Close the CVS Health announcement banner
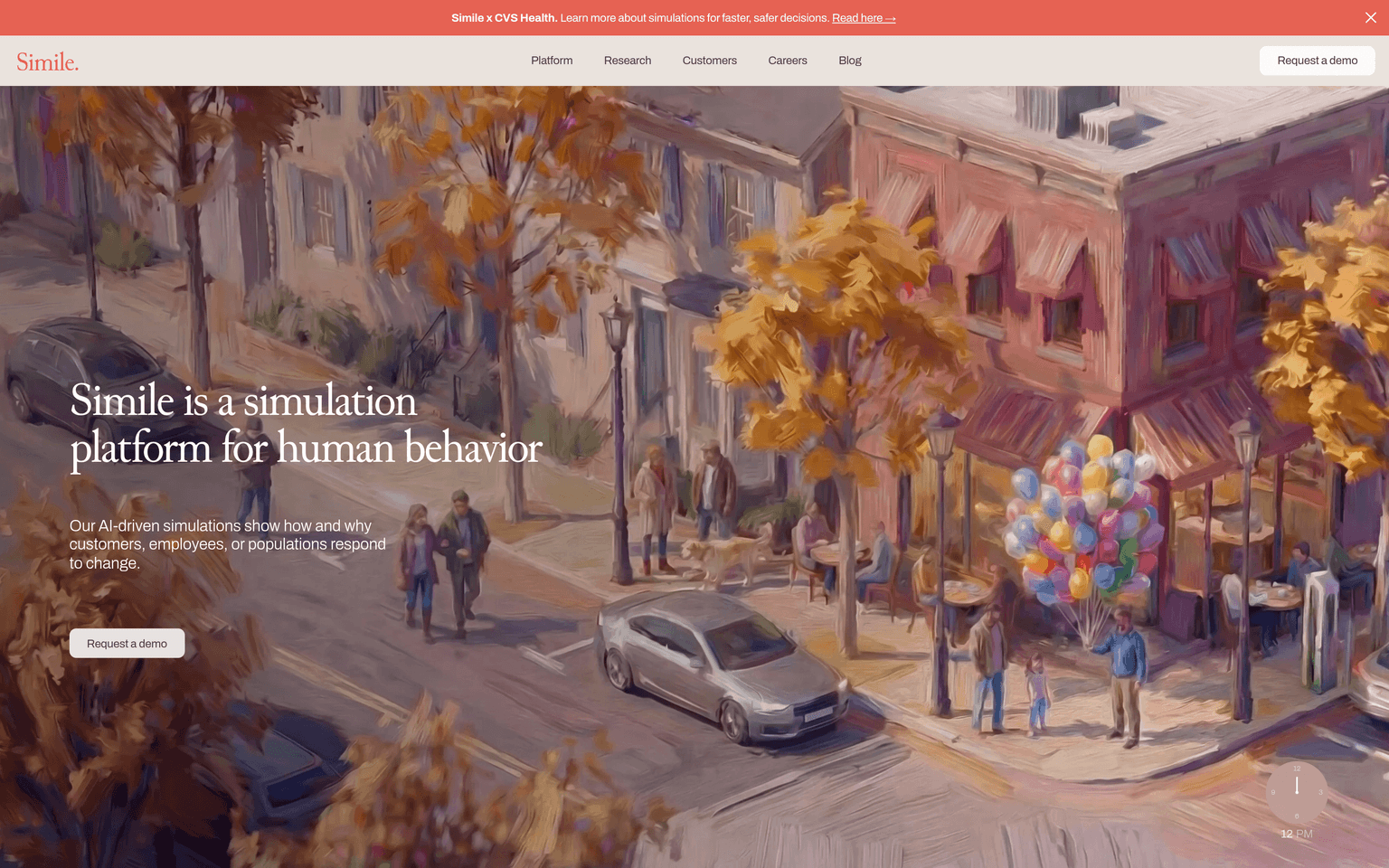This screenshot has width=1389, height=868. (x=1370, y=18)
